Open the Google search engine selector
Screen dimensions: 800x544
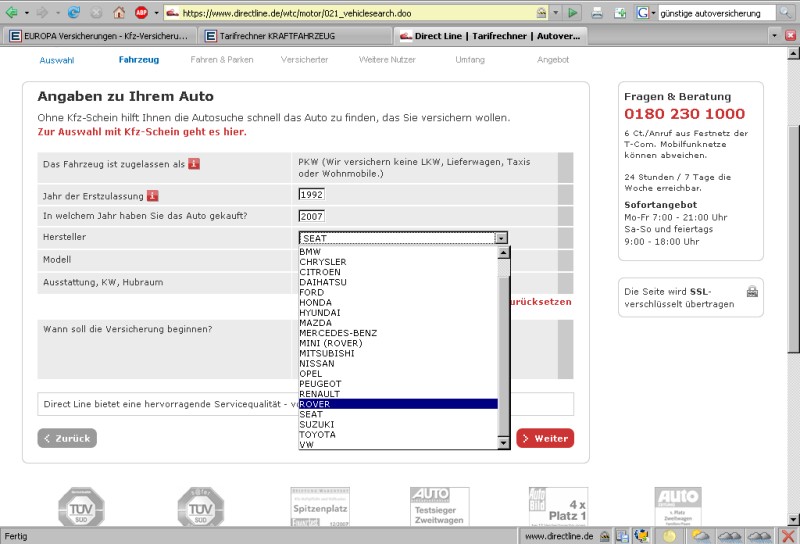[645, 13]
